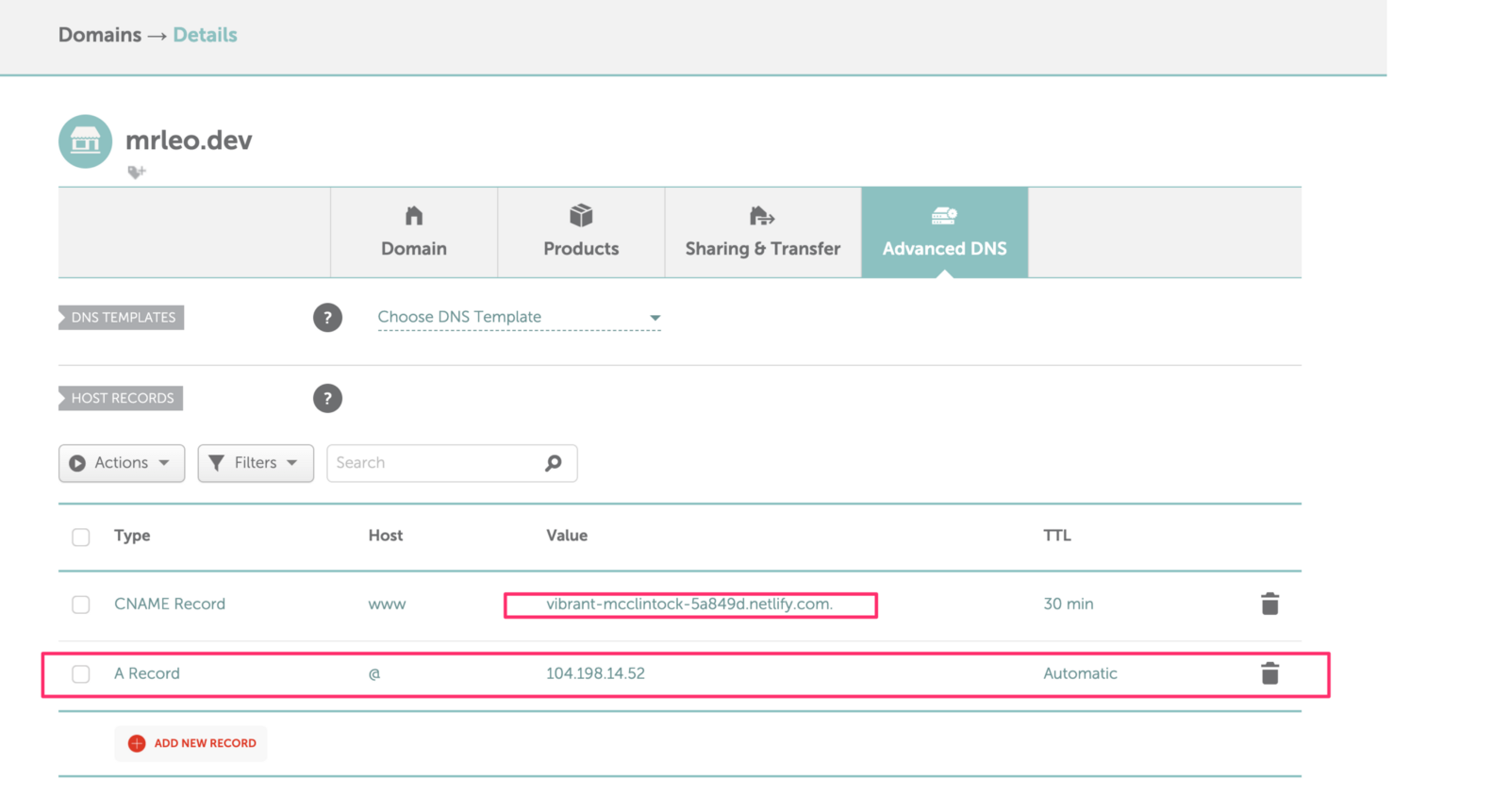Click the help icon next to Host Records
The width and height of the screenshot is (1509, 812).
[x=327, y=398]
